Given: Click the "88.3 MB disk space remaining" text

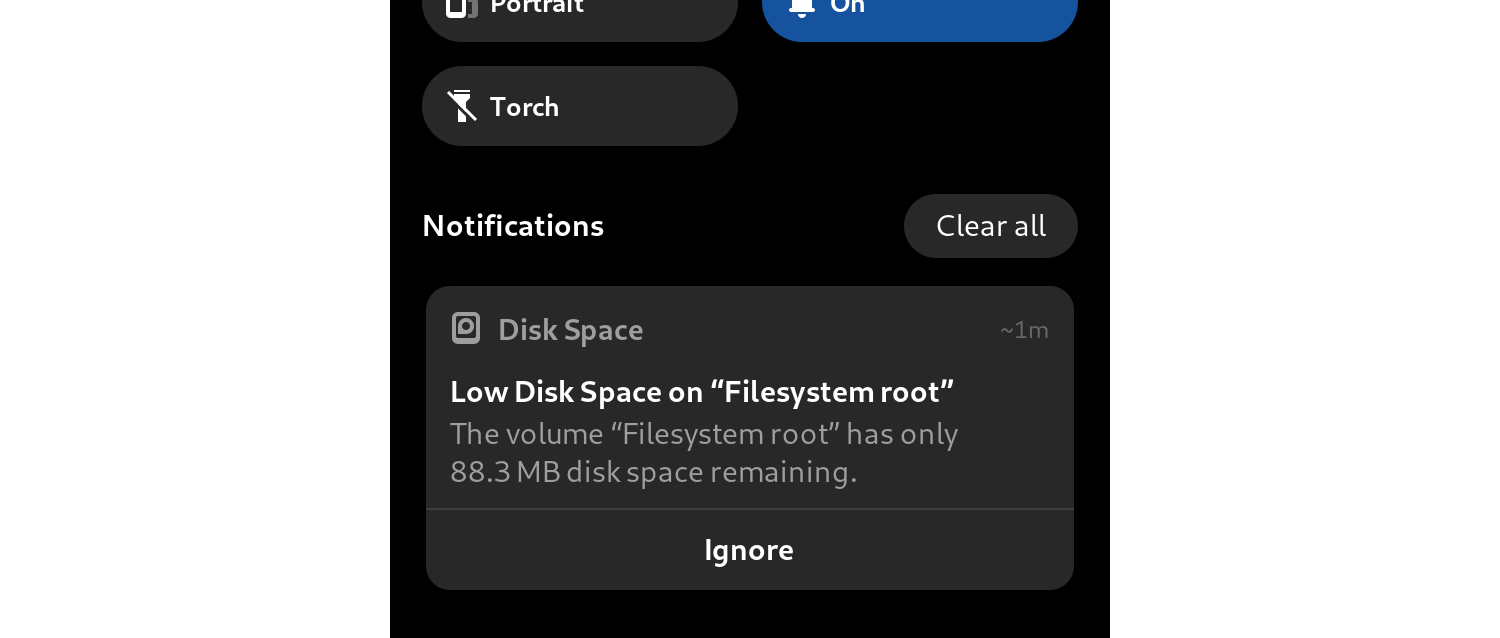Looking at the screenshot, I should coord(653,472).
